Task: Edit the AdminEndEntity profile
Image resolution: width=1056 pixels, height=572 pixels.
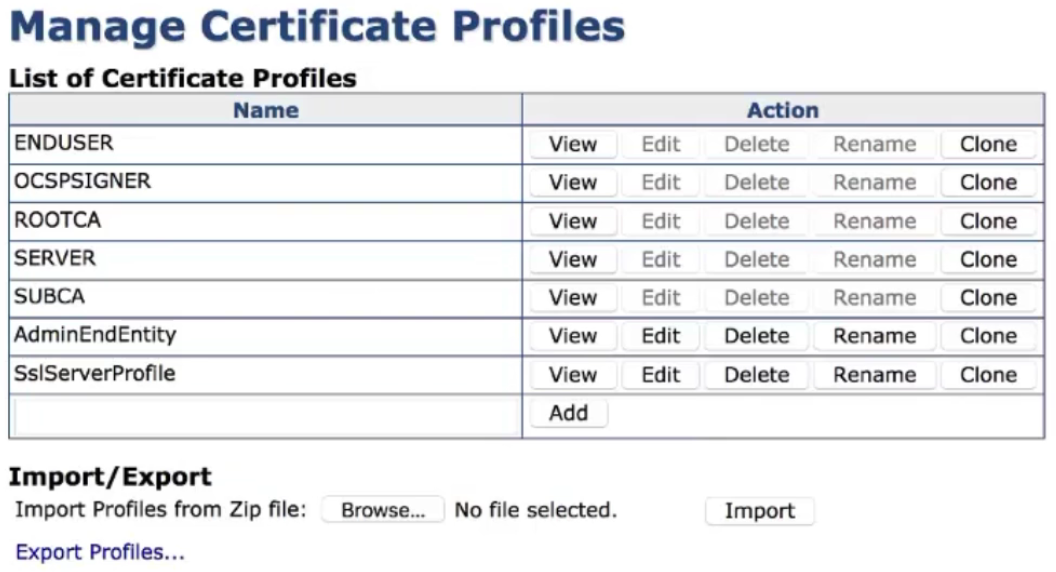Action: pos(660,336)
